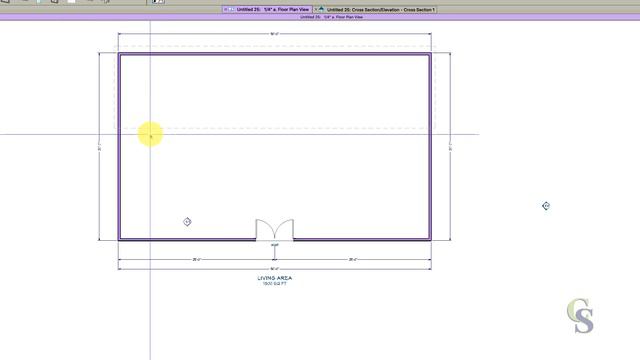Select the double door in the bottom wall
Viewport: 640px width, 360px height.
click(x=274, y=229)
